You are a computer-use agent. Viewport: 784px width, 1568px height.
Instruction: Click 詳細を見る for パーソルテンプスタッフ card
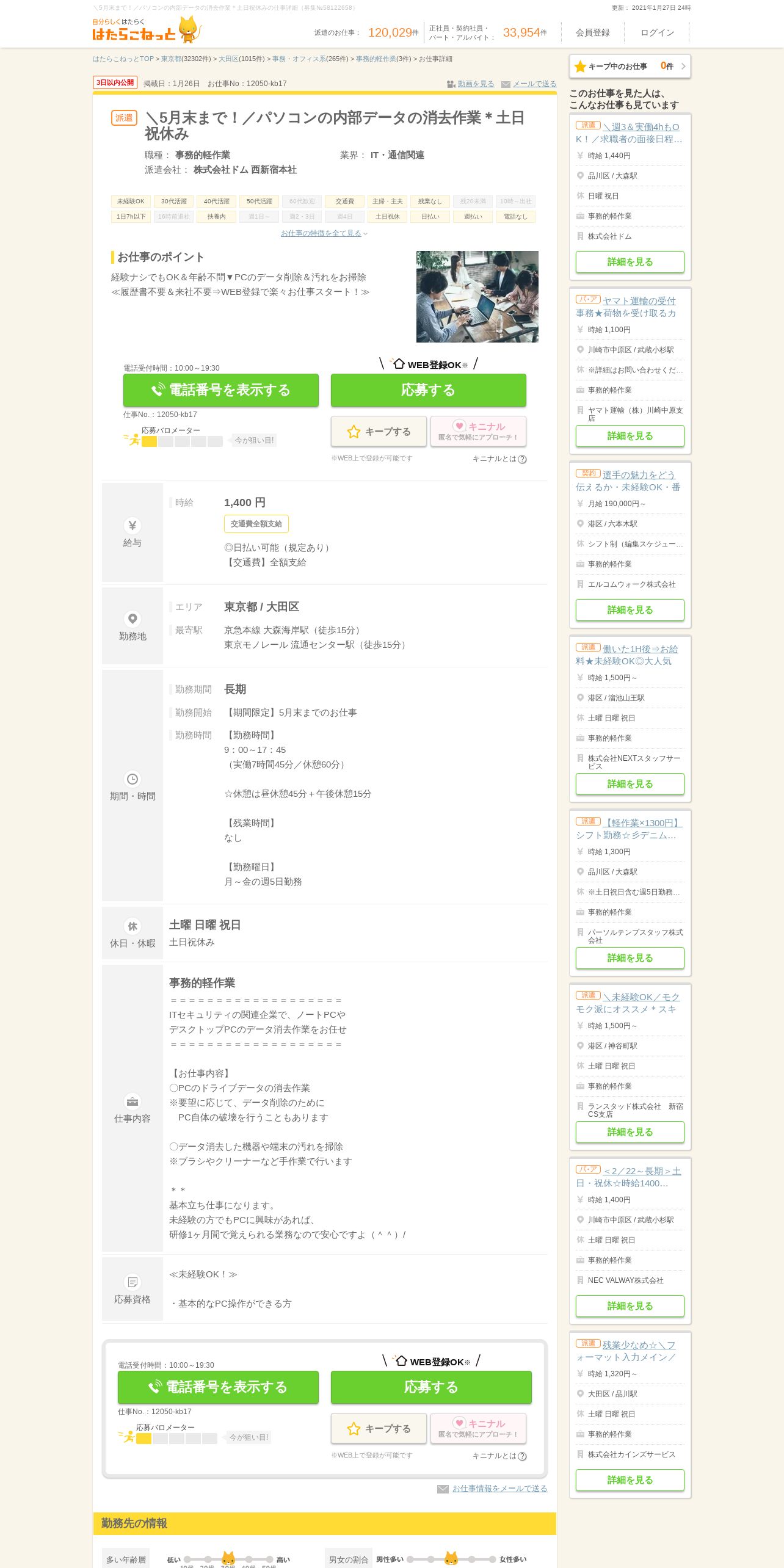pyautogui.click(x=630, y=958)
